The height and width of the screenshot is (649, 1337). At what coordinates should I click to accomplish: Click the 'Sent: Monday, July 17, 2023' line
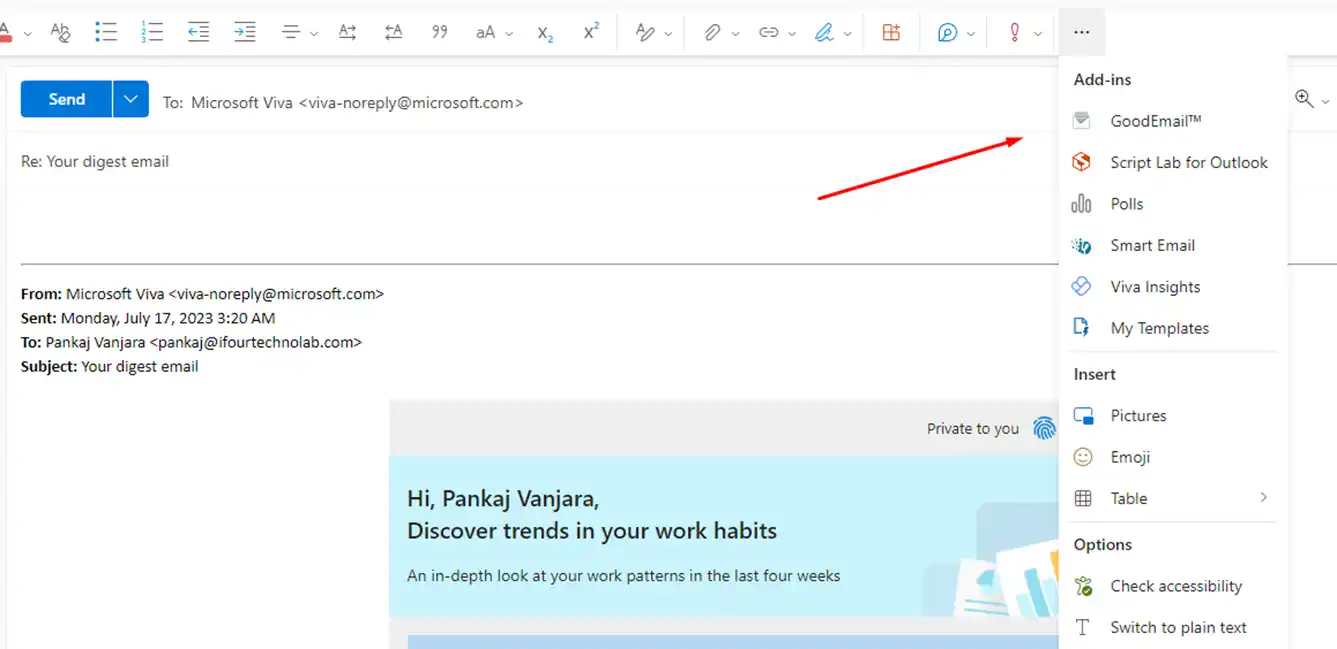point(148,318)
